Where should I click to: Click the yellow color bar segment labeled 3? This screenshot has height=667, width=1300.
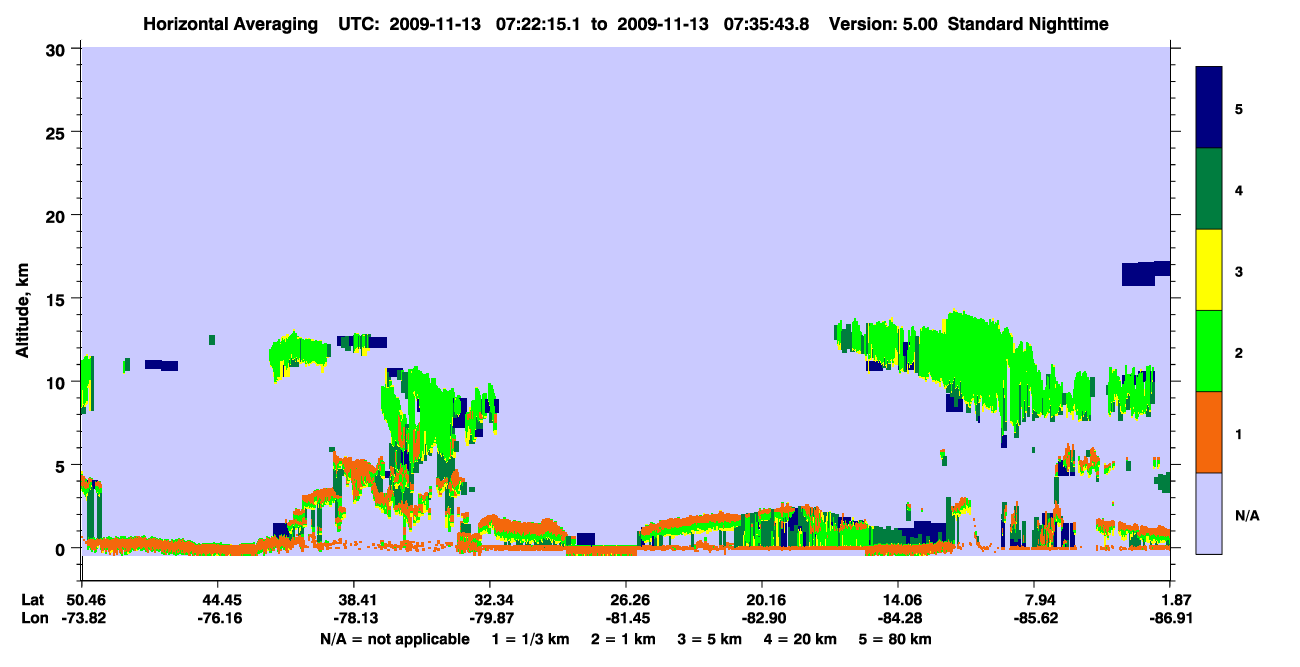click(x=1209, y=270)
